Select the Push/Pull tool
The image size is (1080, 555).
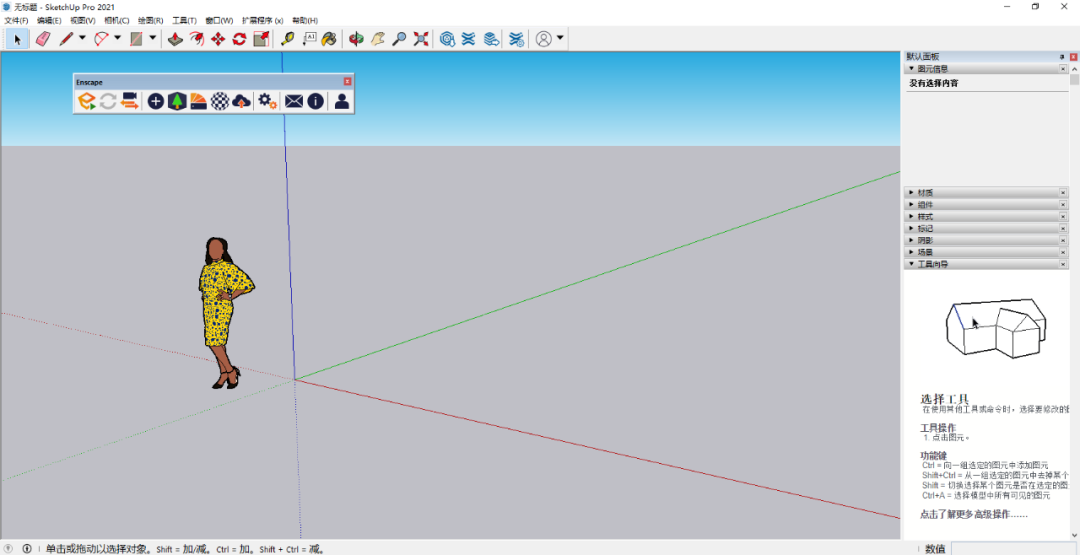pyautogui.click(x=175, y=39)
